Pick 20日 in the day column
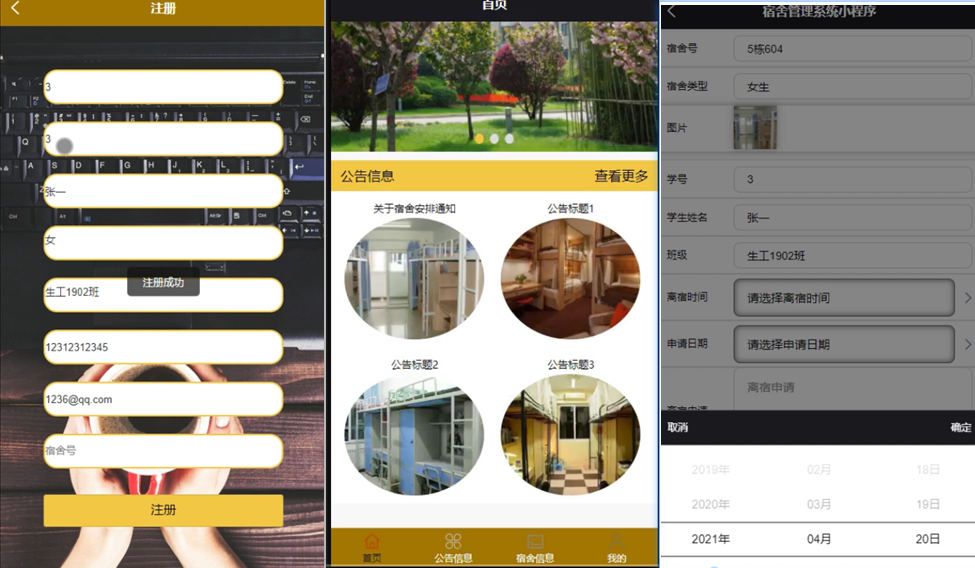 [x=927, y=539]
